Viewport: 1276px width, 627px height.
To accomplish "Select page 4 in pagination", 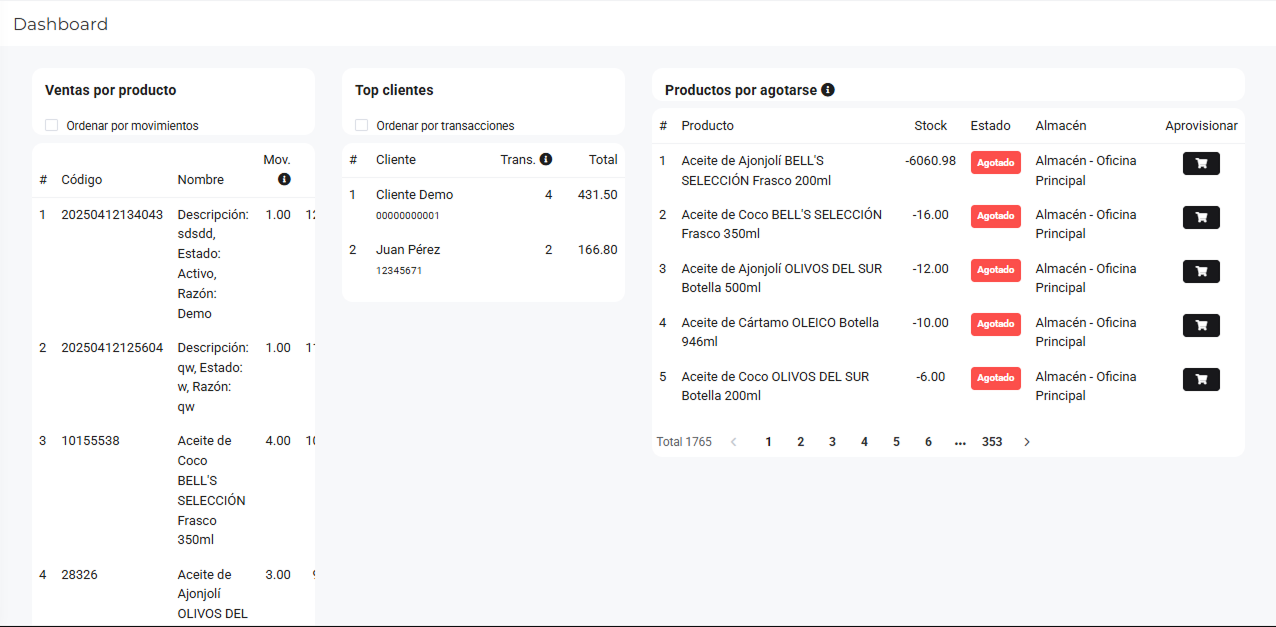I will (x=864, y=442).
